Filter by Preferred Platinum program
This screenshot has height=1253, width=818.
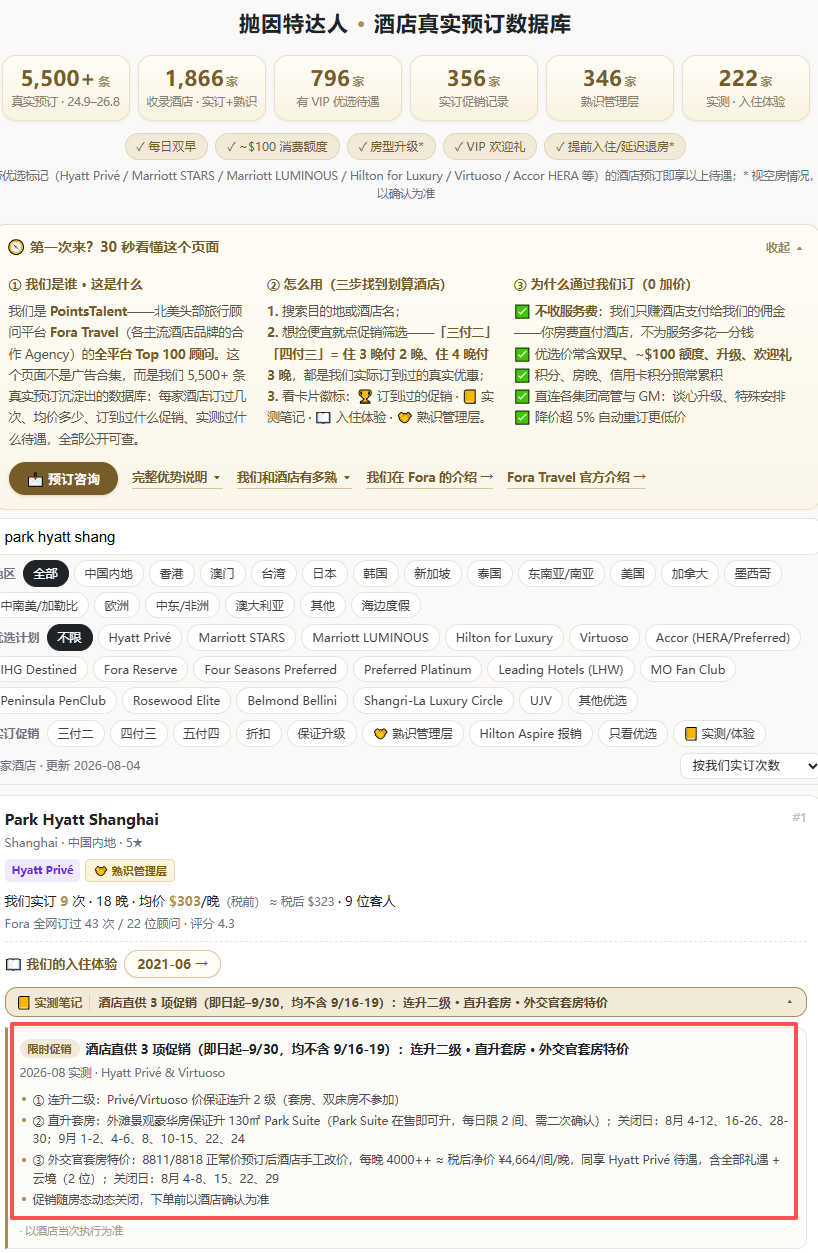[x=418, y=669]
